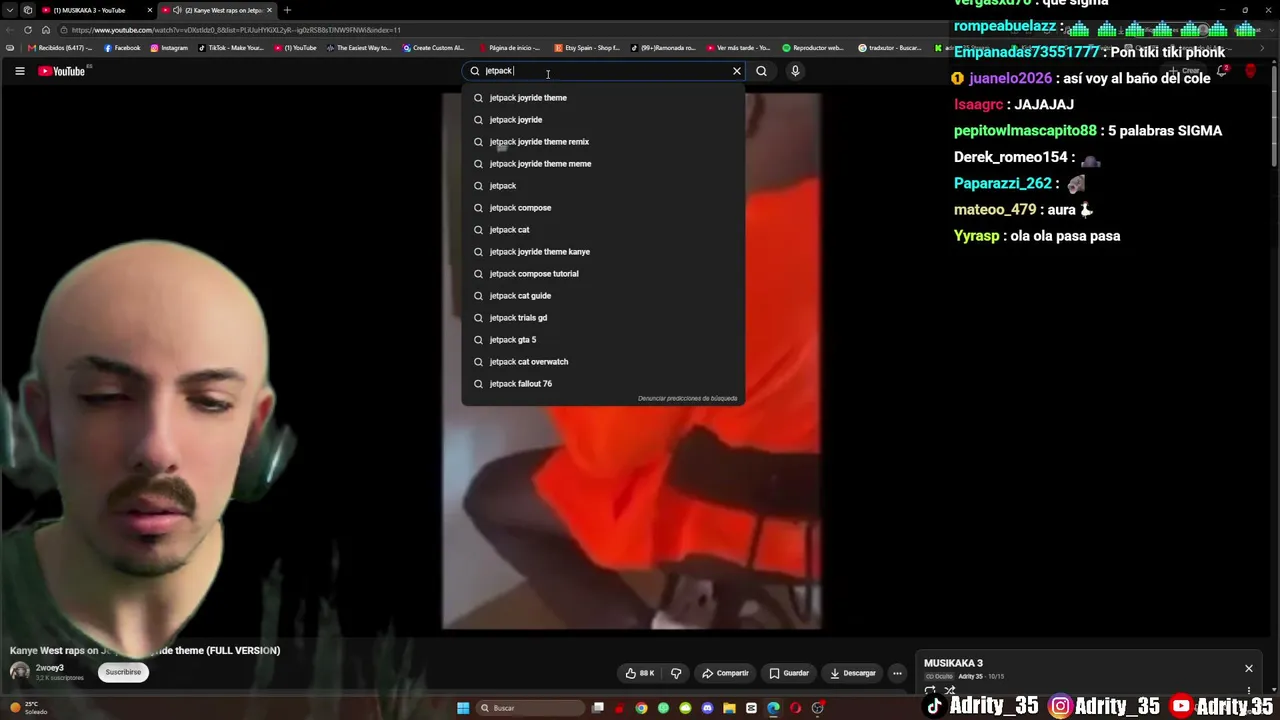Choose the "jetpack joyride theme meme" suggestion
1280x720 pixels.
point(603,164)
